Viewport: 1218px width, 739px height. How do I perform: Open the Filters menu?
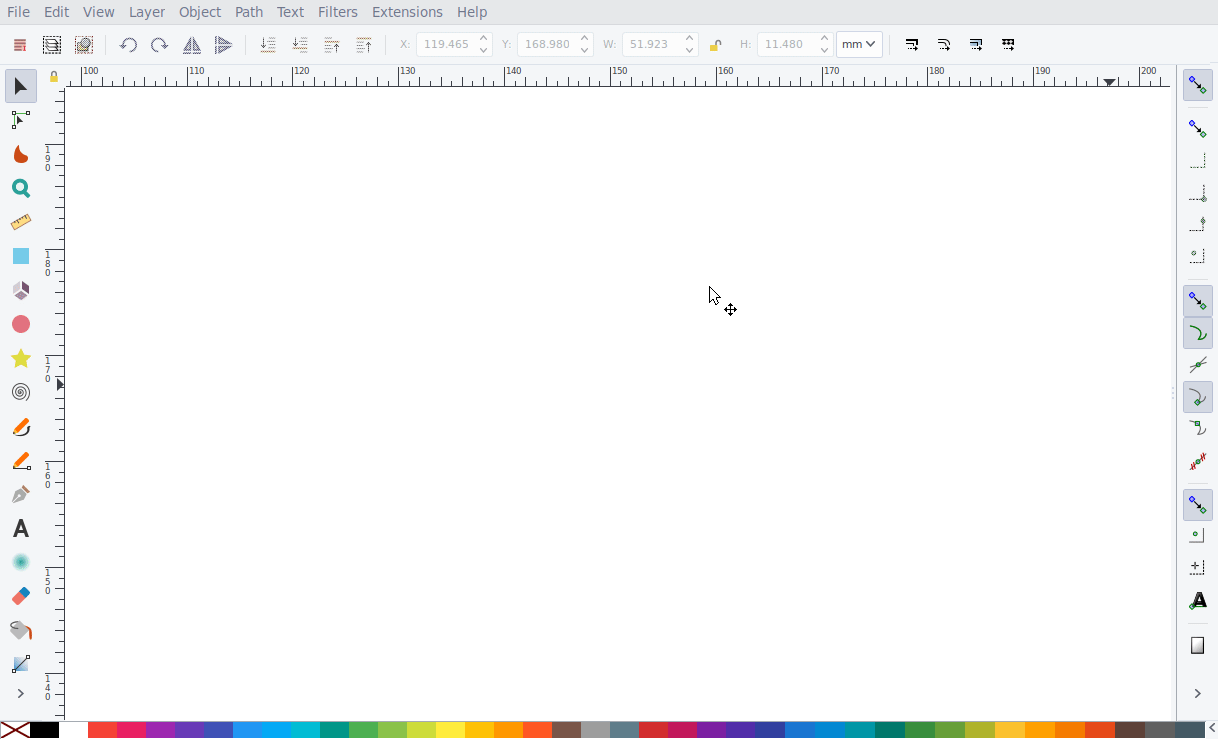(x=337, y=12)
